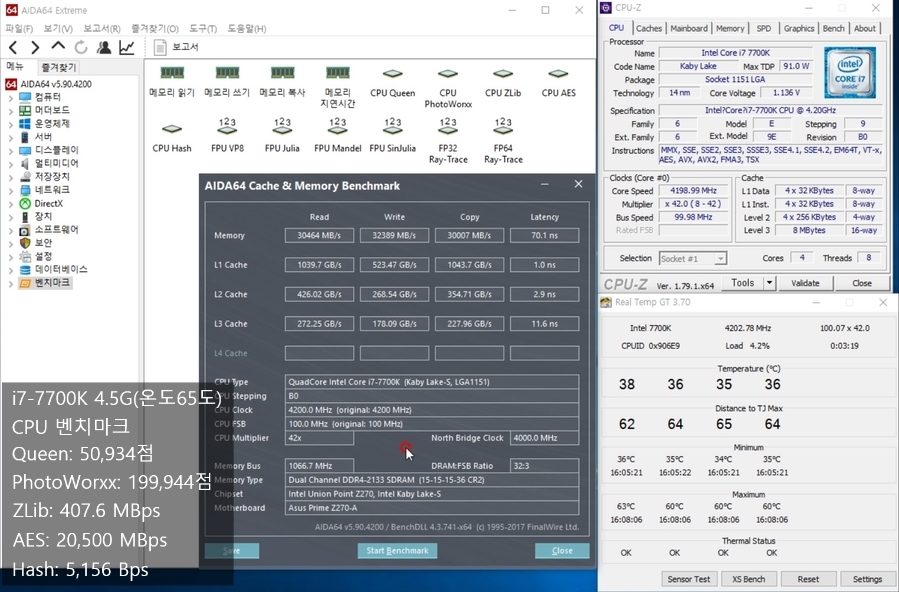Screen dimensions: 899x592
Task: Click Sensor Test in Real Temp
Action: 689,579
